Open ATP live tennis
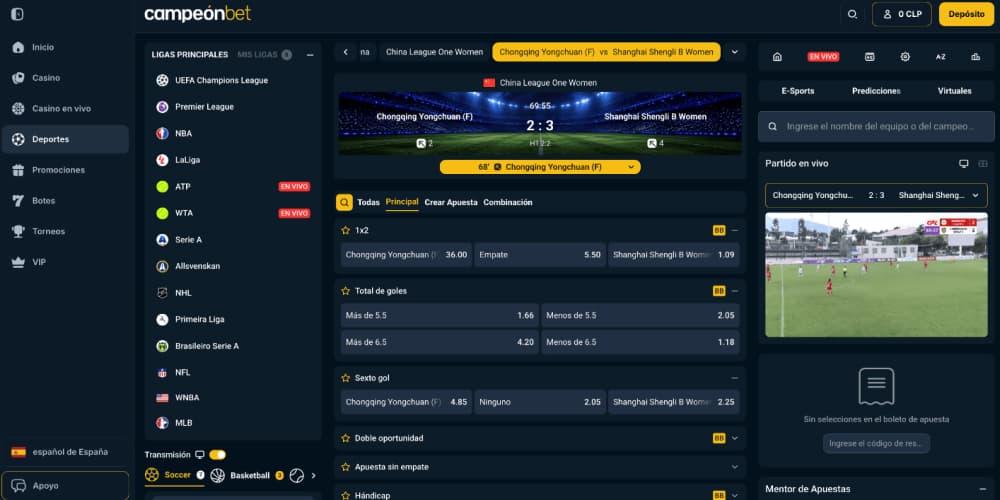Screen dimensions: 1000x500 click(x=233, y=187)
